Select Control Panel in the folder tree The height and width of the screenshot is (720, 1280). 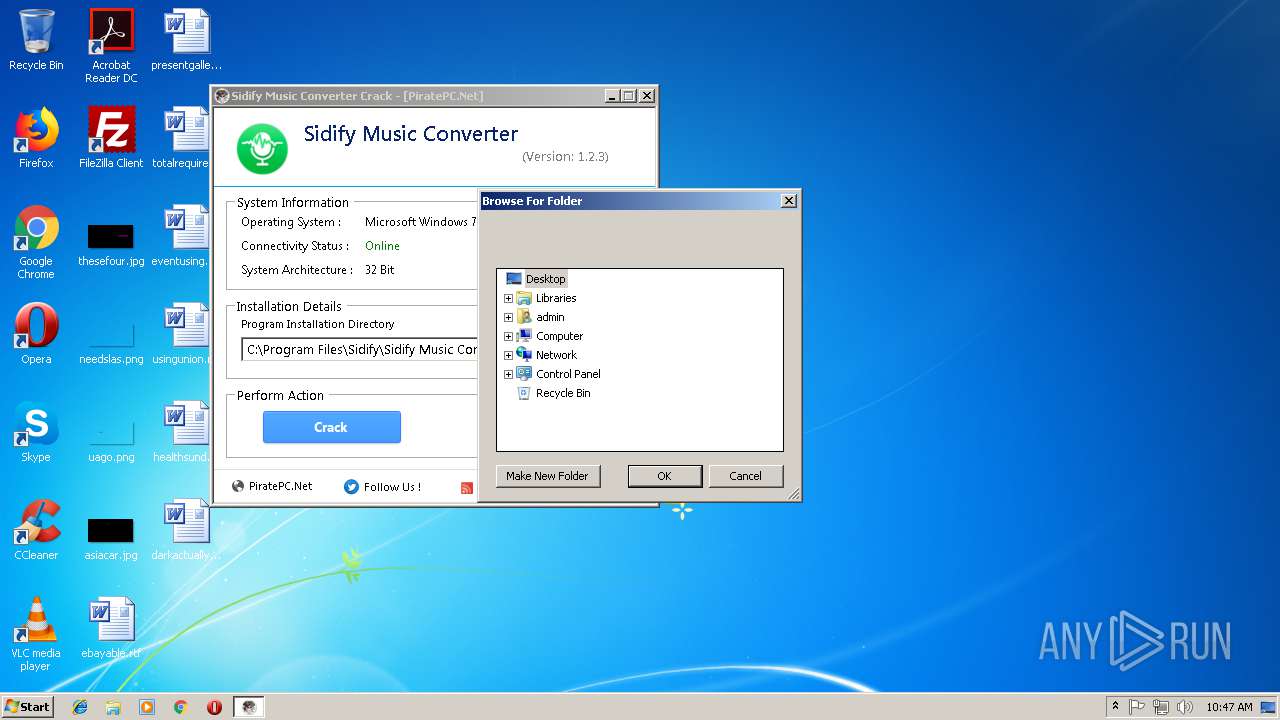568,374
